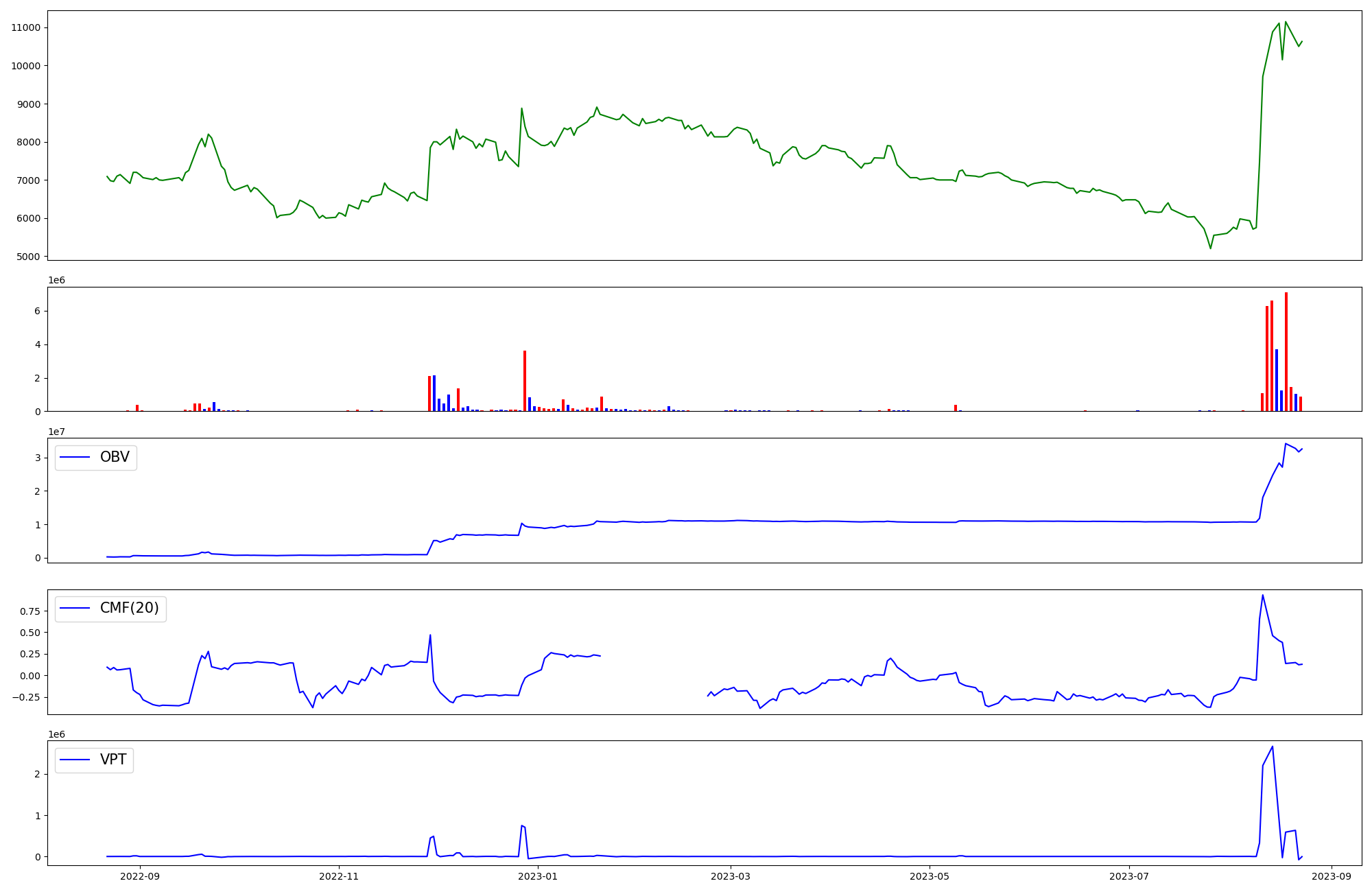Viewport: 1372px width, 892px height.
Task: Click the 2023-05 date tick label
Action: click(x=930, y=876)
